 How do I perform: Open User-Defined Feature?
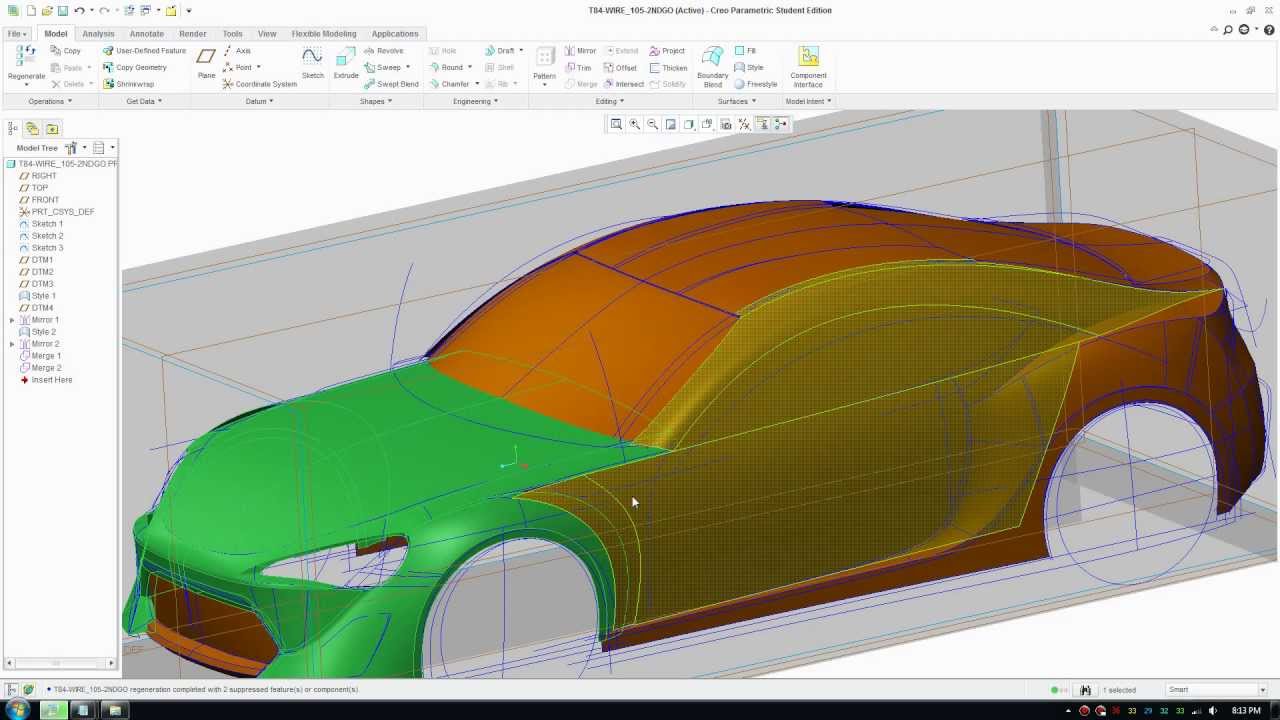tap(145, 51)
